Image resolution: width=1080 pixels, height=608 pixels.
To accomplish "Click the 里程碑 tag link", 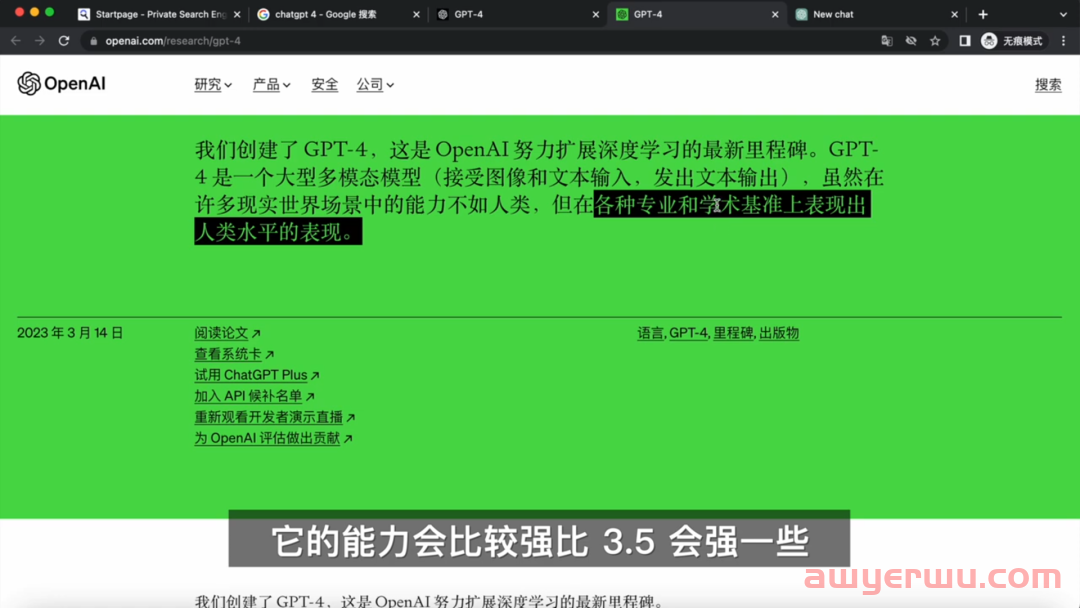I will (733, 333).
